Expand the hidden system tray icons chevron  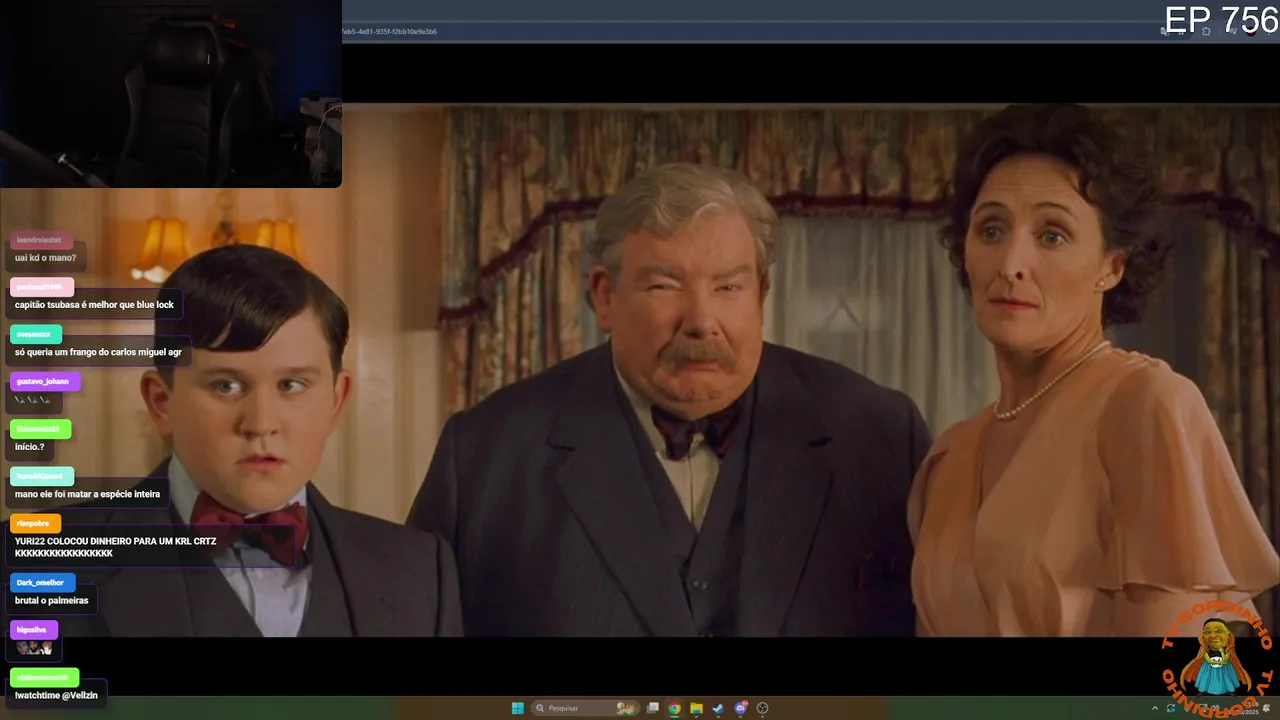(x=1155, y=708)
